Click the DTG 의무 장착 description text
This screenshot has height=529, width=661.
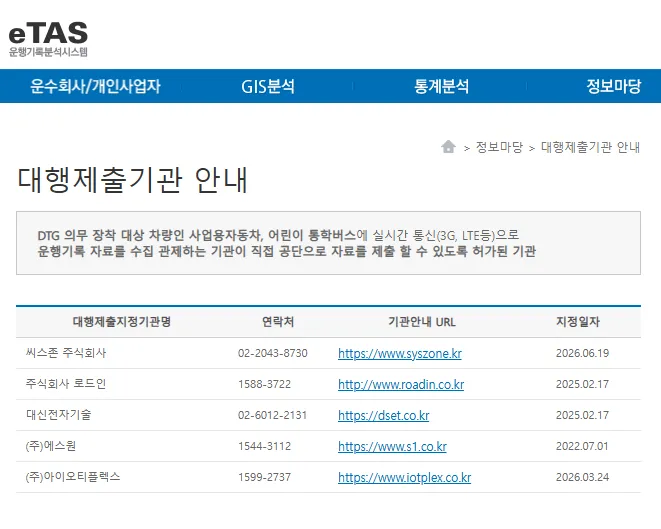tap(287, 243)
